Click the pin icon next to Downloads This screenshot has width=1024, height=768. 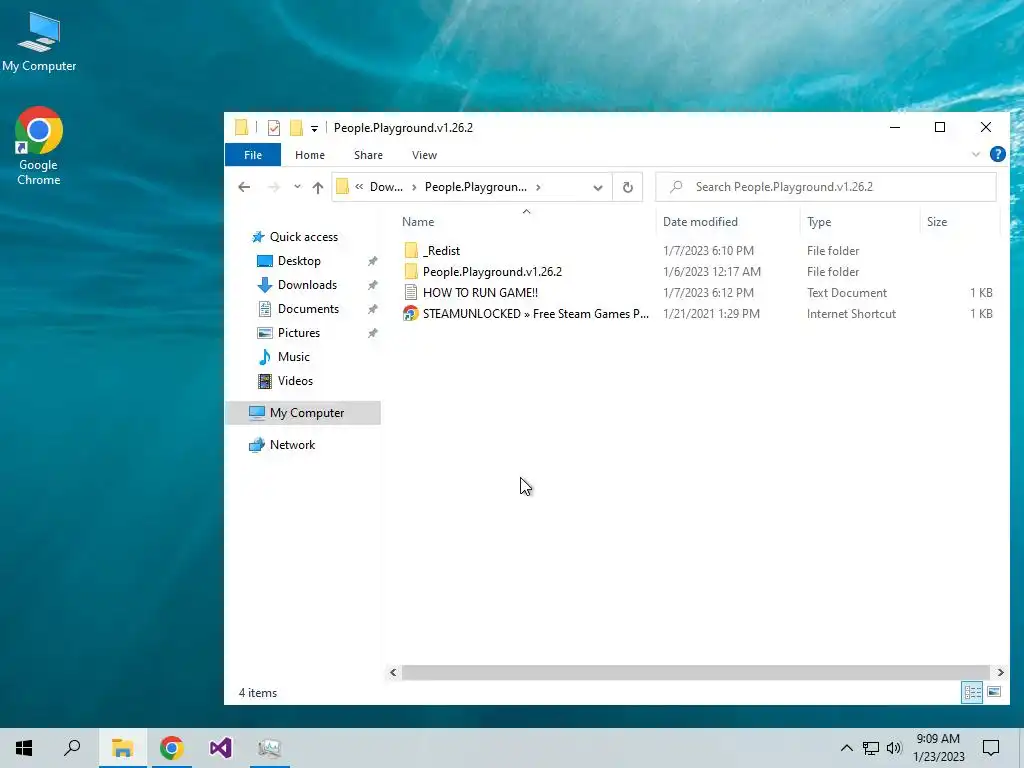pyautogui.click(x=372, y=285)
